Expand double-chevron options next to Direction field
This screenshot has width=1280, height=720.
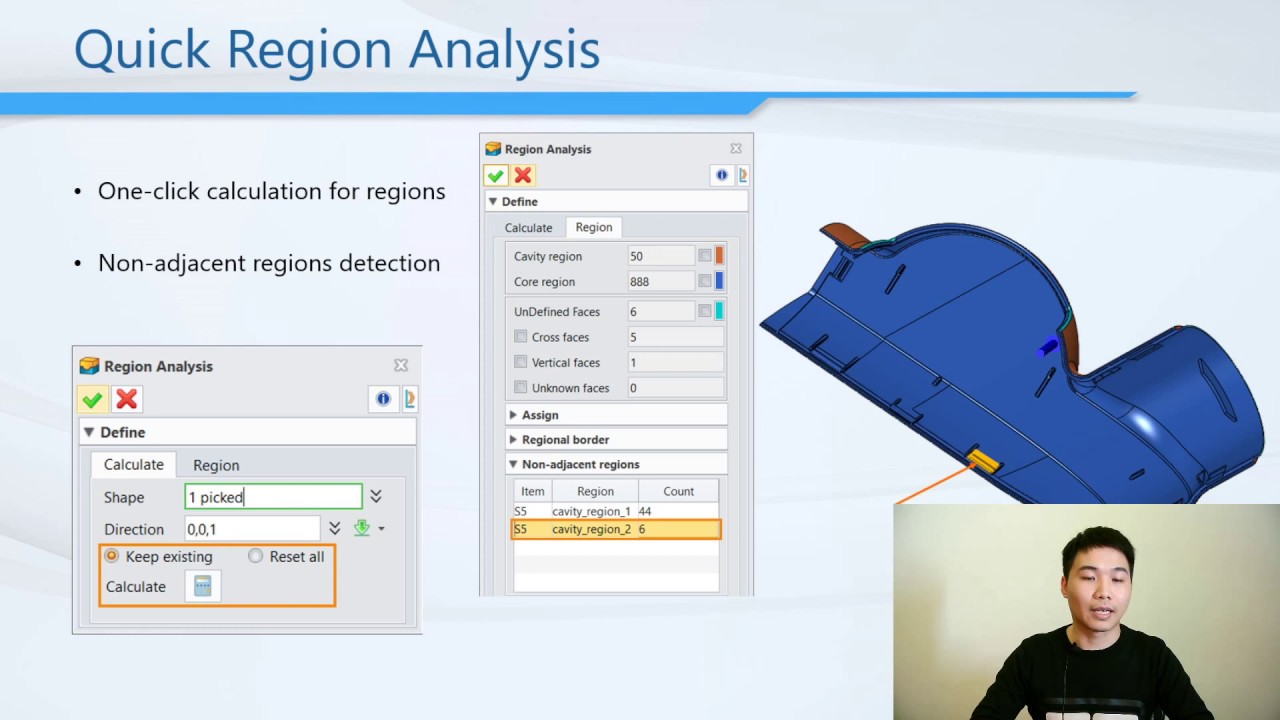334,528
